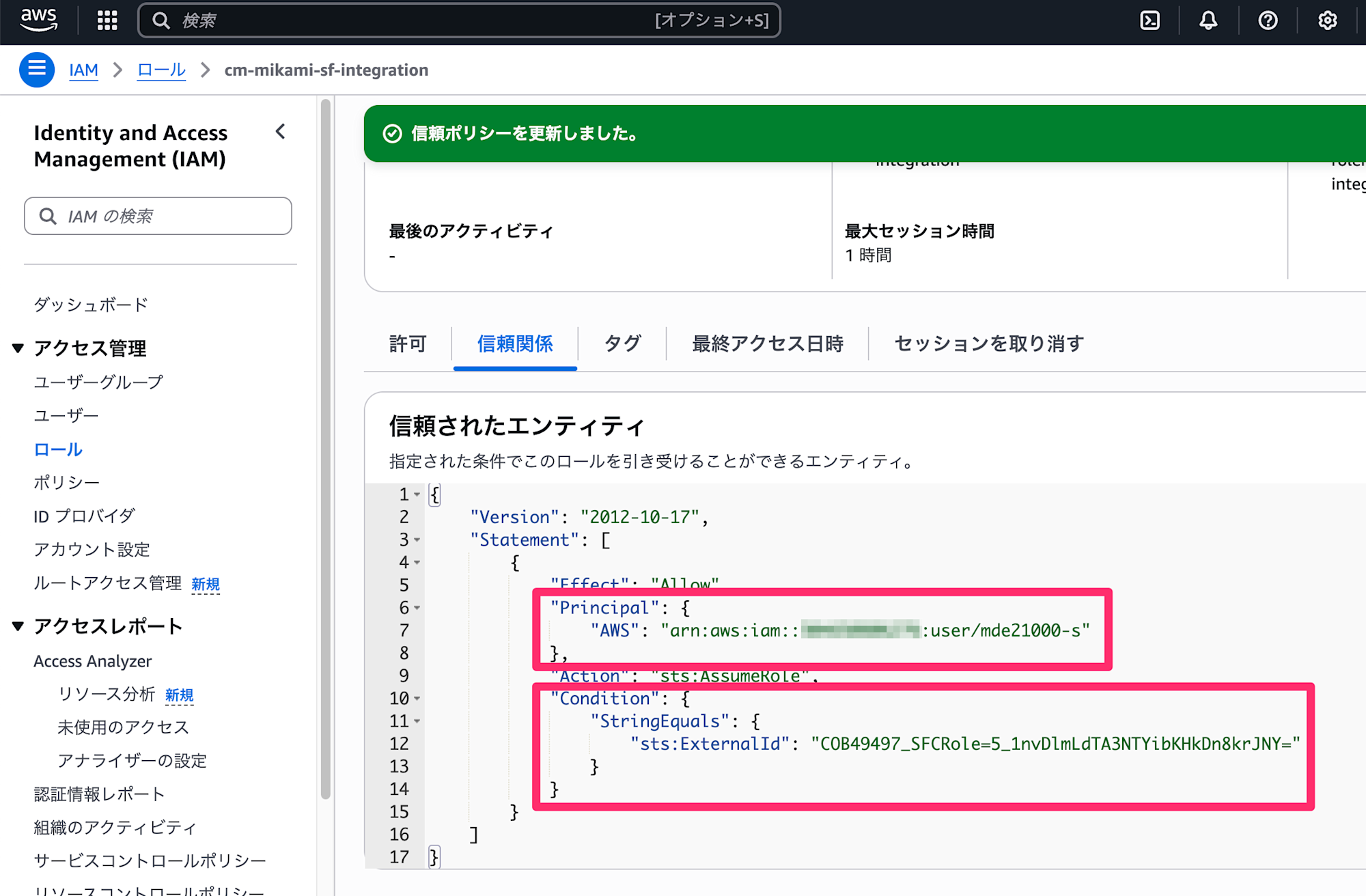Open アカウント設定 in the sidebar

click(92, 550)
